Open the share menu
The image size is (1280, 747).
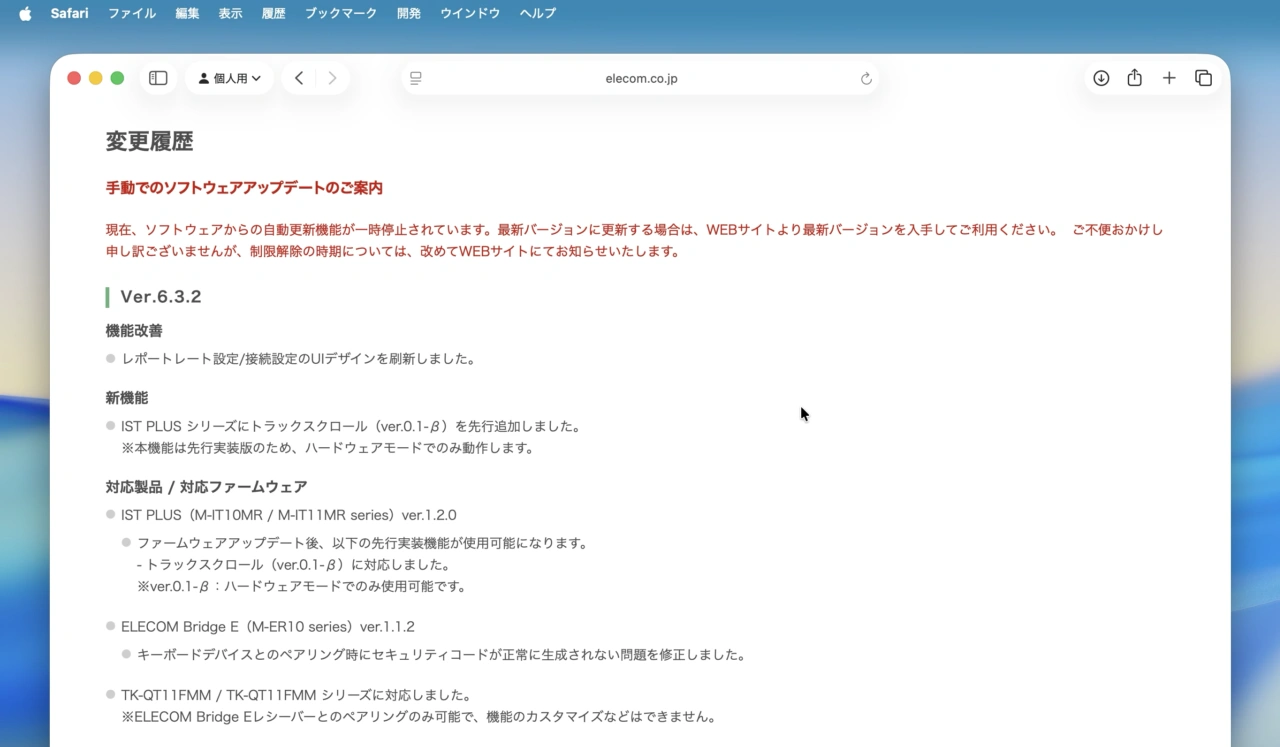[1135, 78]
